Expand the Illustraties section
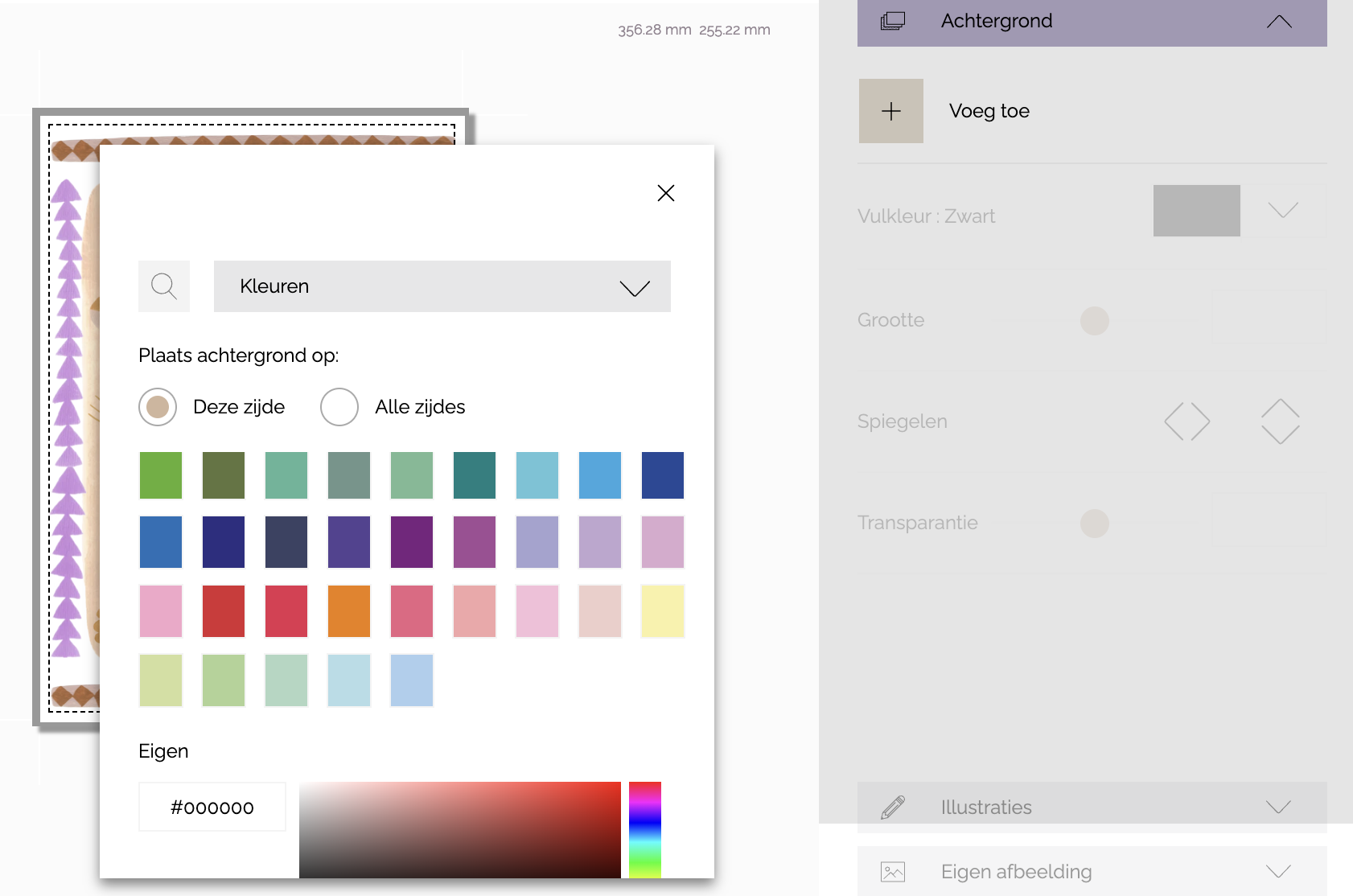1353x896 pixels. coord(1277,807)
